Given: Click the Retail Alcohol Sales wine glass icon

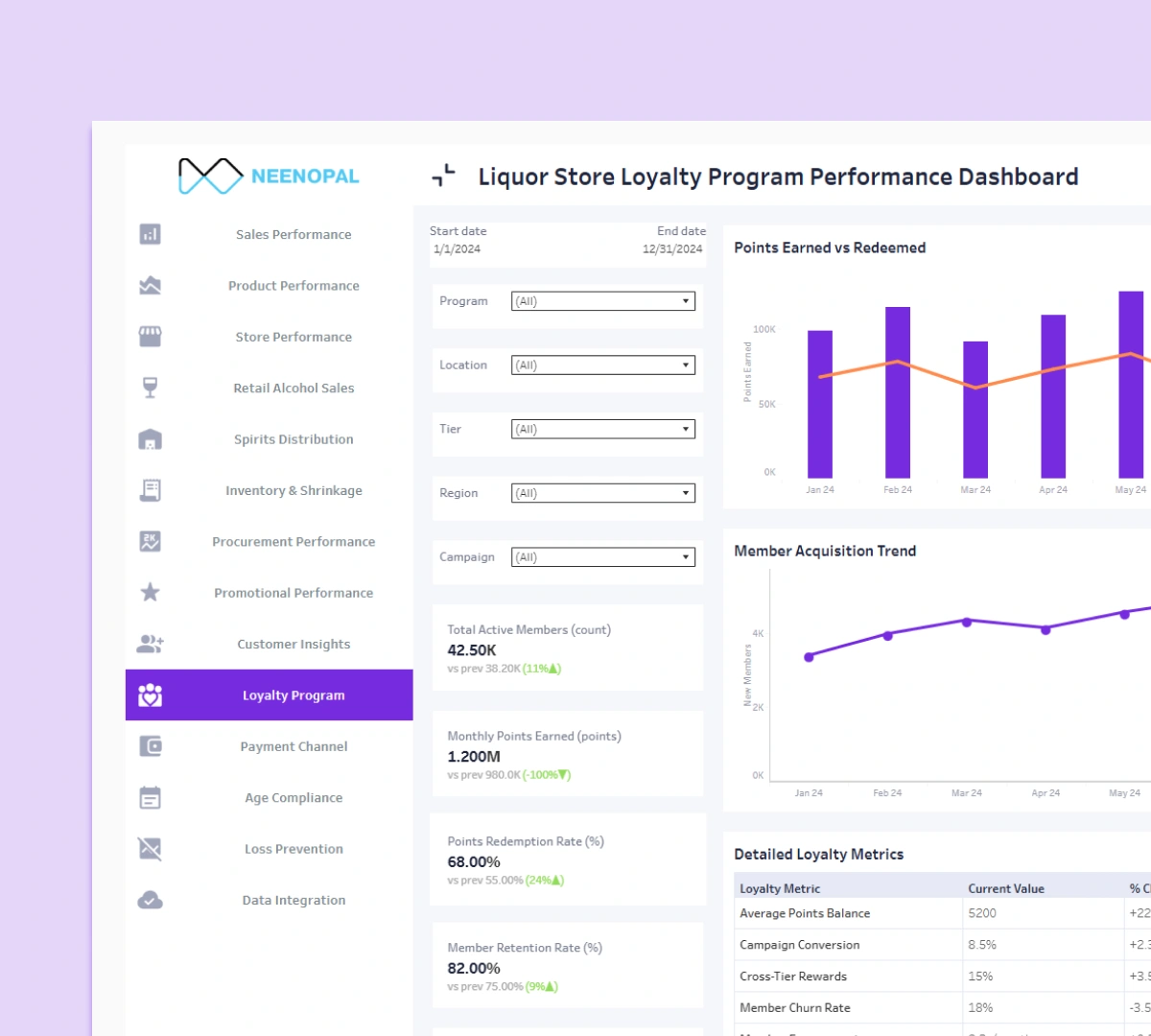Looking at the screenshot, I should pos(150,388).
